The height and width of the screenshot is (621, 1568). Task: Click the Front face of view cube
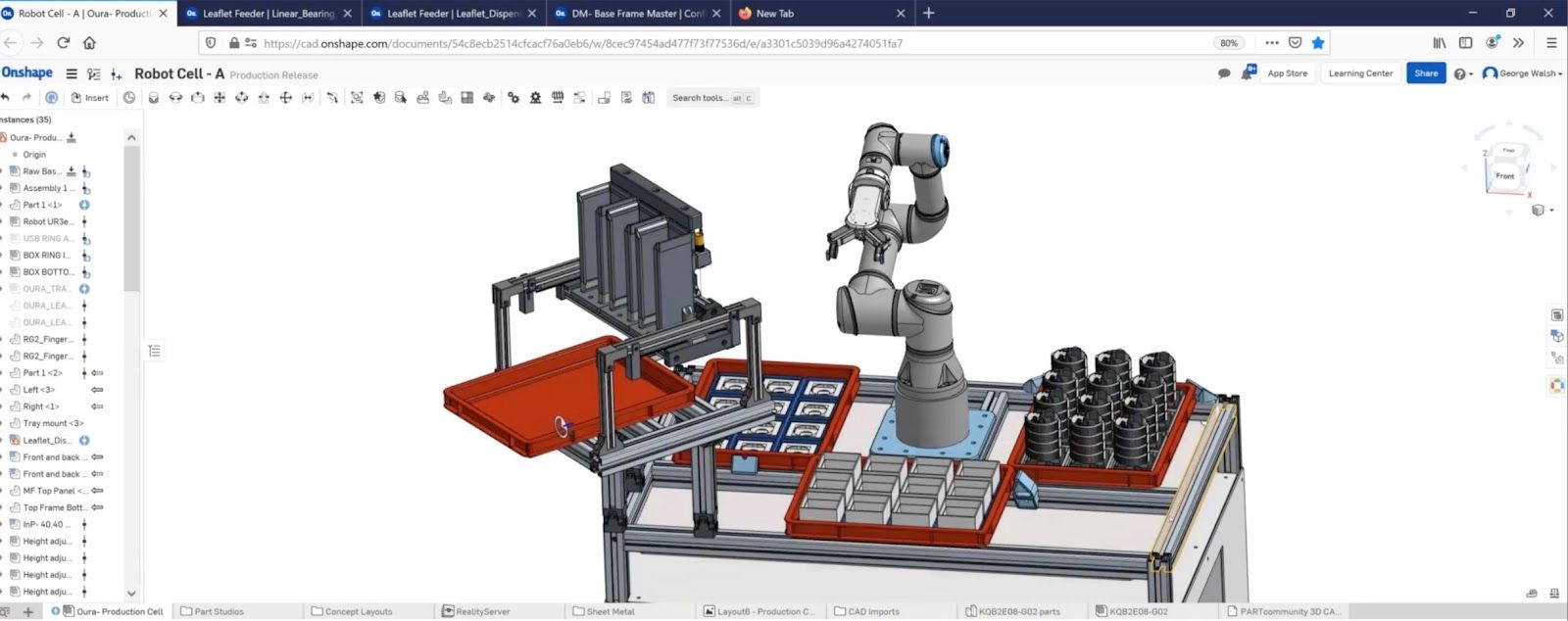pos(1504,175)
